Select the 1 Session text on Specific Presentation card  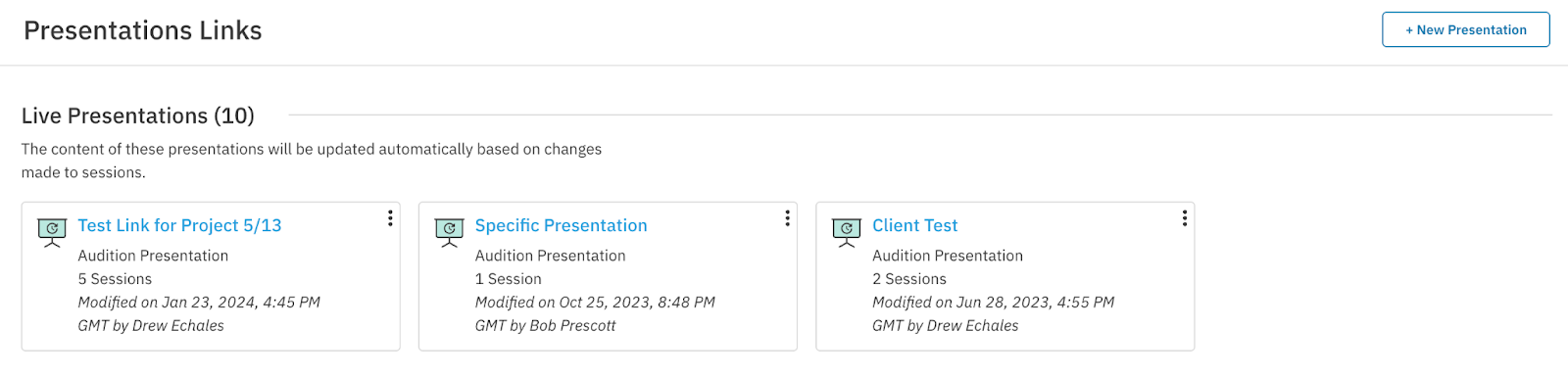click(508, 279)
